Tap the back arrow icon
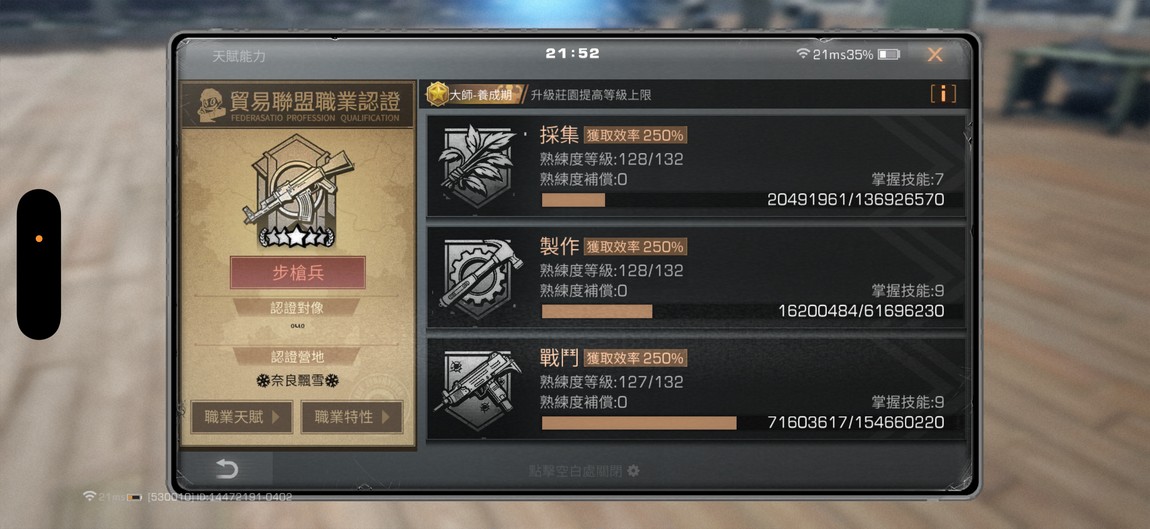1150x529 pixels. pos(227,469)
